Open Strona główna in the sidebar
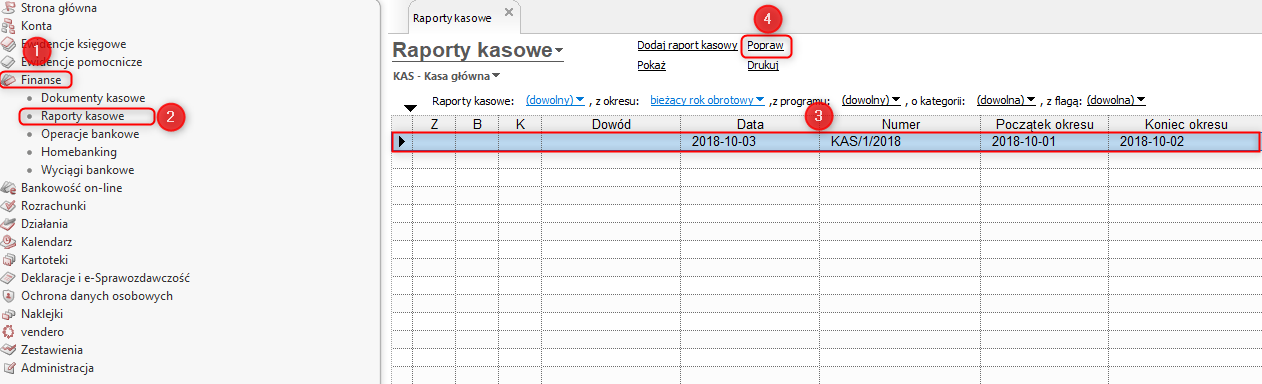The width and height of the screenshot is (1262, 384). (59, 8)
